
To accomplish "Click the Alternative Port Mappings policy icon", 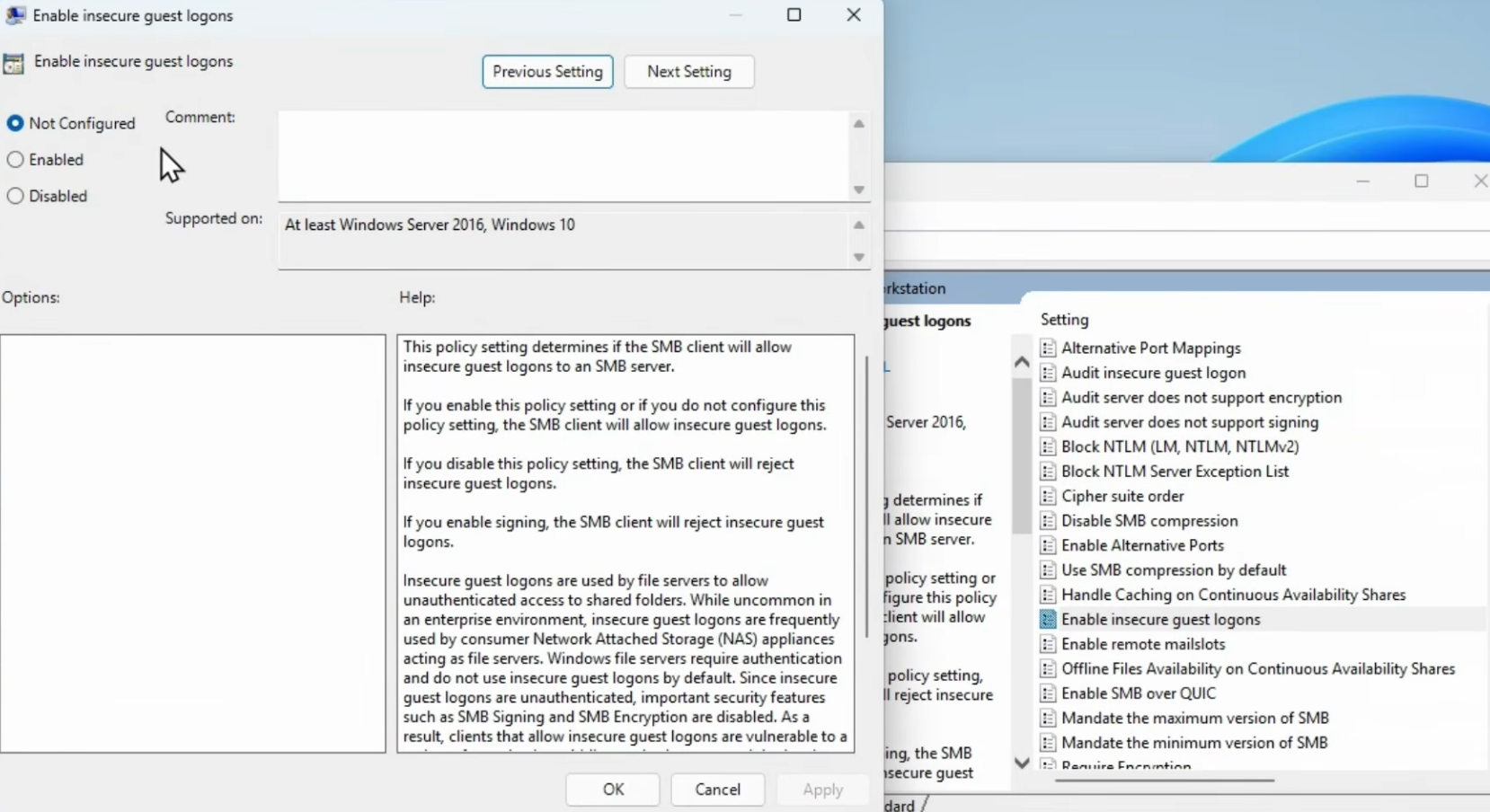I will [1048, 349].
